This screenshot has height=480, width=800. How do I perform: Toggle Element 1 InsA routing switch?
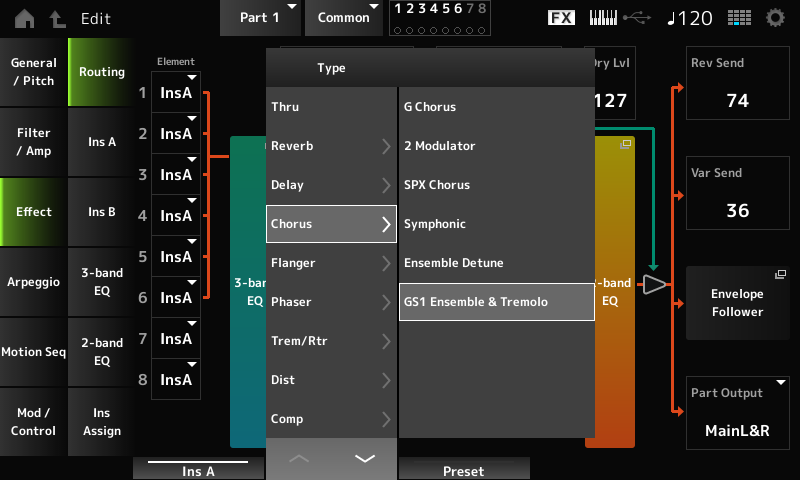click(x=176, y=92)
